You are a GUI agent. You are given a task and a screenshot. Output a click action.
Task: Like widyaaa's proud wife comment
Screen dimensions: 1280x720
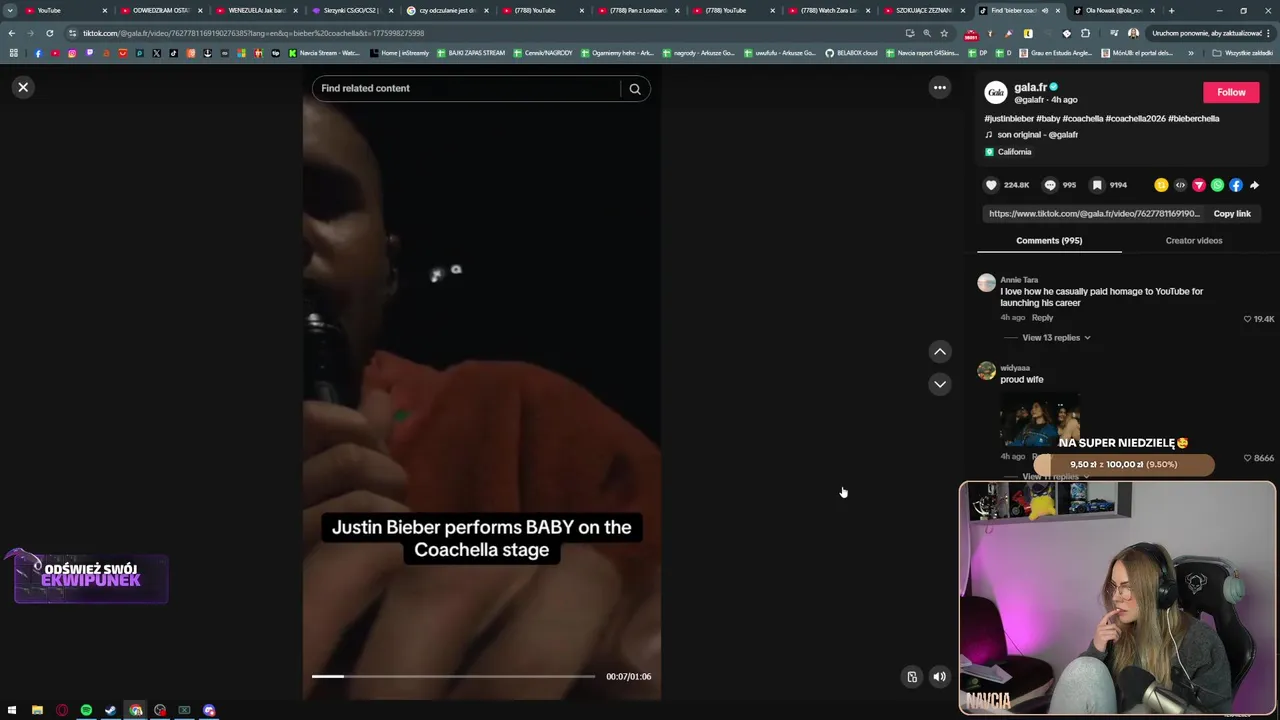tap(1247, 458)
